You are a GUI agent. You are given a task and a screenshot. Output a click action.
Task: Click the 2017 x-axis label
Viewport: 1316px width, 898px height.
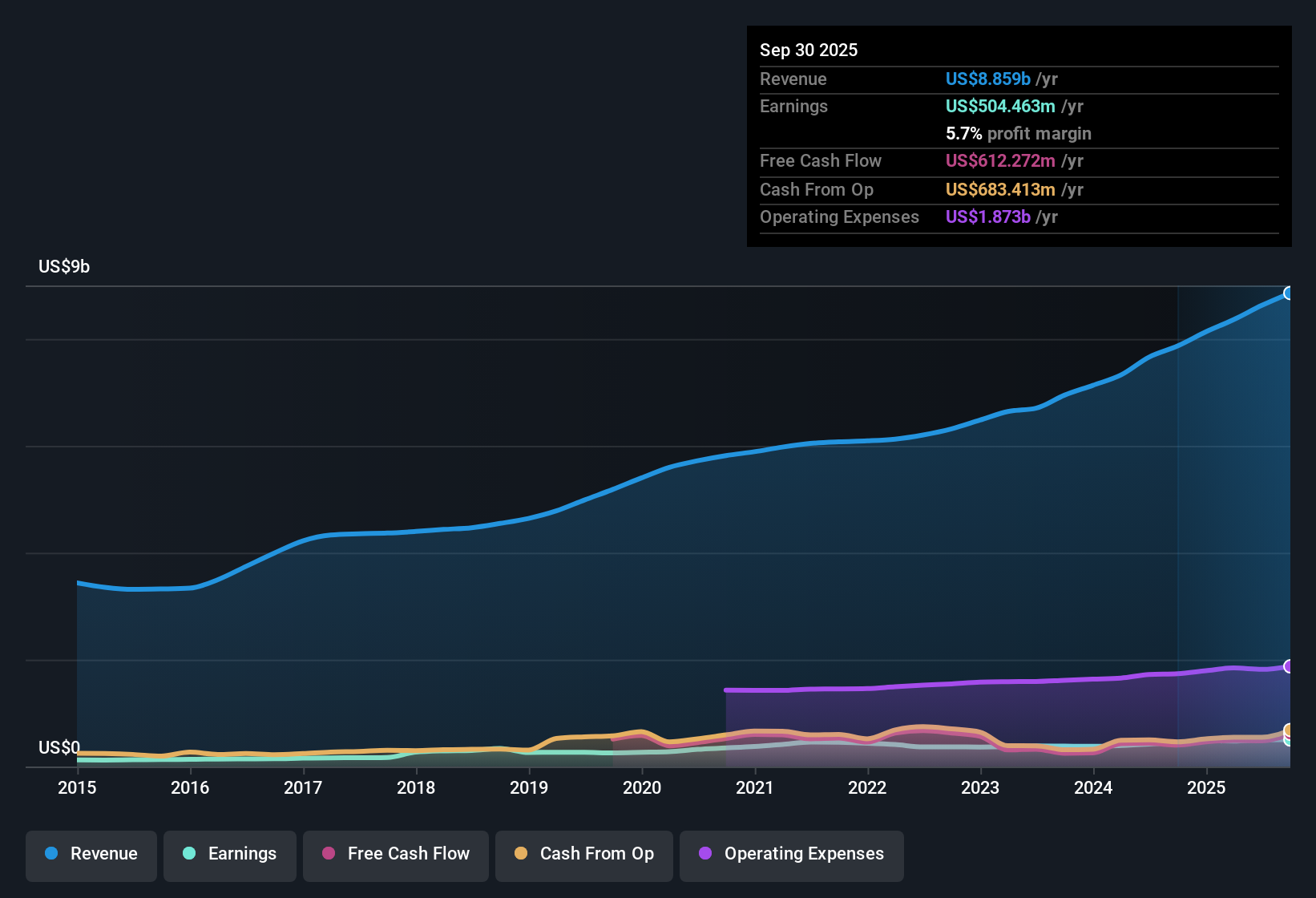point(303,788)
